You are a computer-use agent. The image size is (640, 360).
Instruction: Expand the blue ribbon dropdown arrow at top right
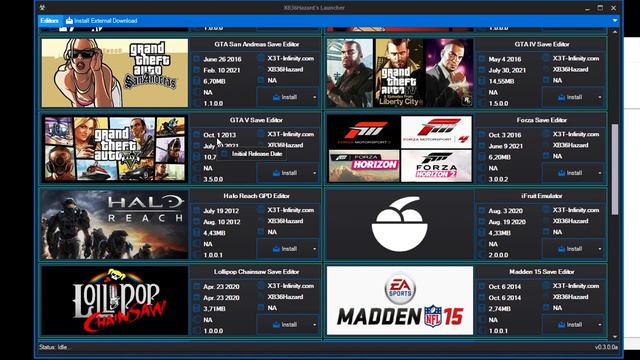[x=615, y=20]
